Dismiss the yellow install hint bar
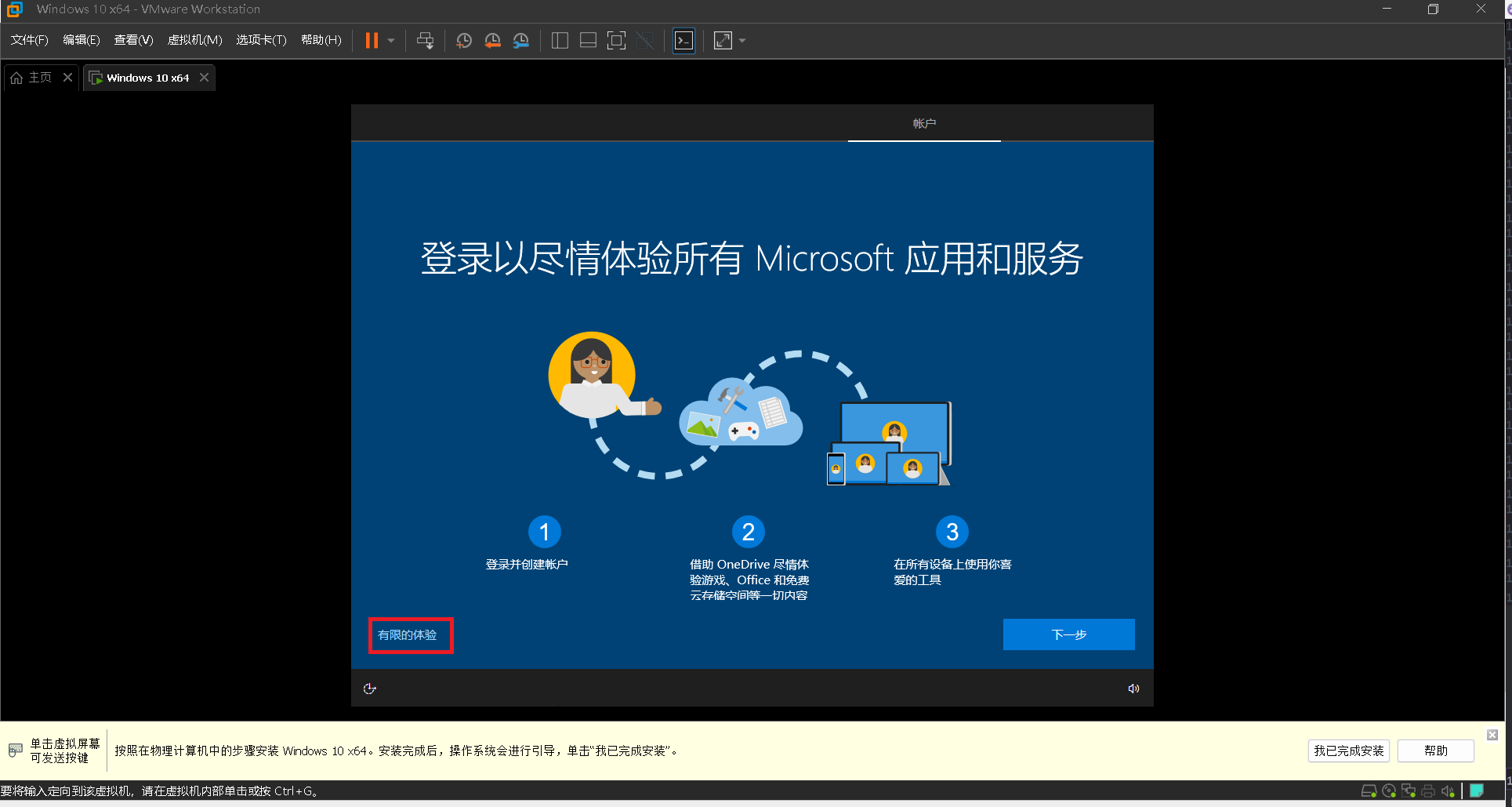Image resolution: width=1512 pixels, height=807 pixels. pos(1492,735)
